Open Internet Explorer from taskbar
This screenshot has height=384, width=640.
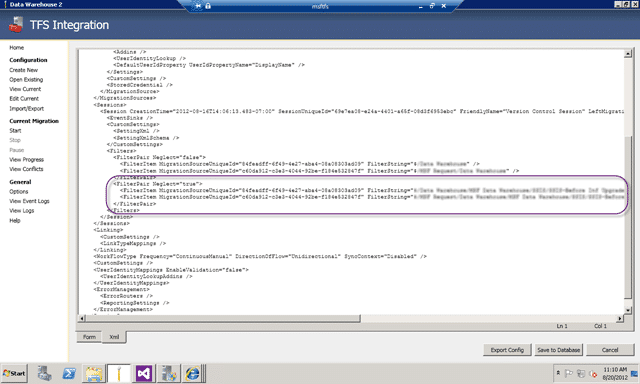(193, 373)
